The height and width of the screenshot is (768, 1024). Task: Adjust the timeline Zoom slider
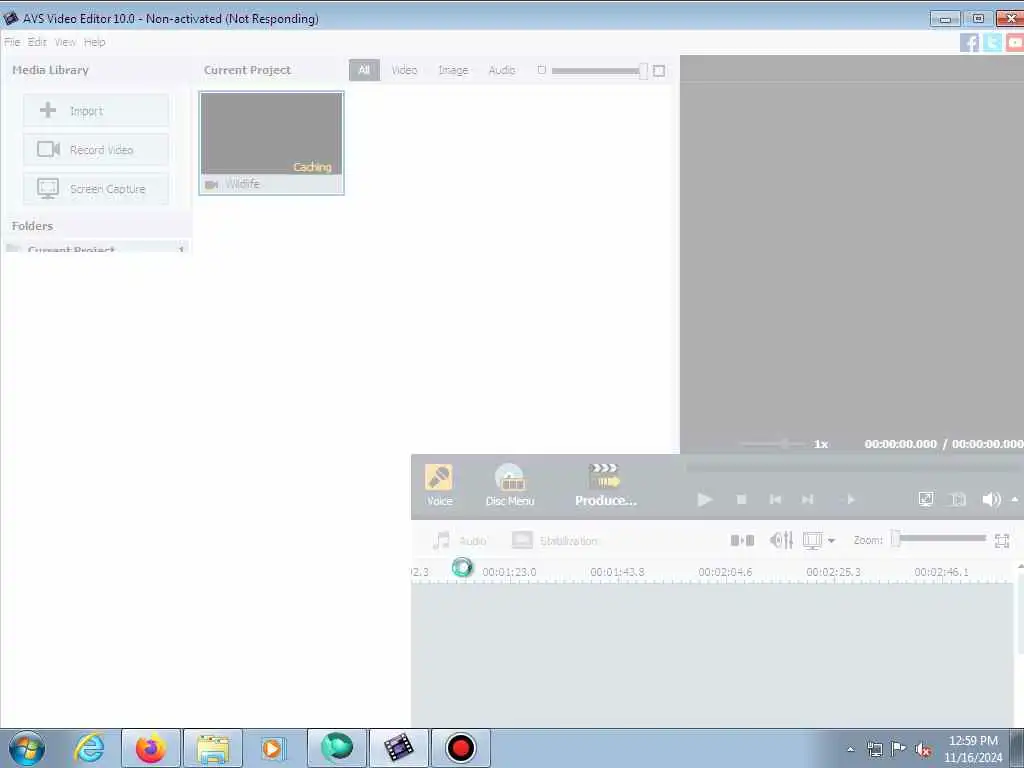[939, 539]
